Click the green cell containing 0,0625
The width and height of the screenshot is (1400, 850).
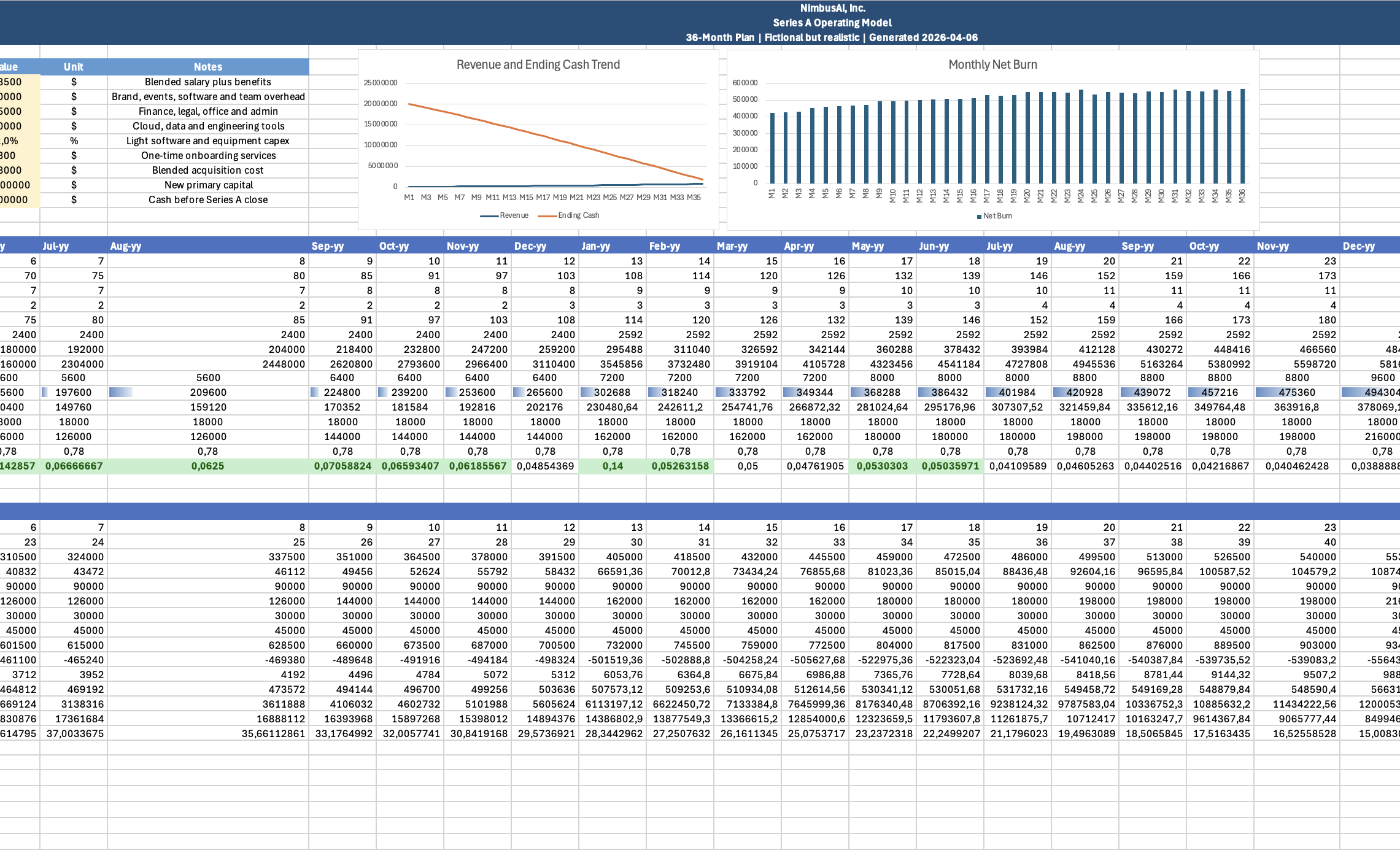click(x=208, y=466)
